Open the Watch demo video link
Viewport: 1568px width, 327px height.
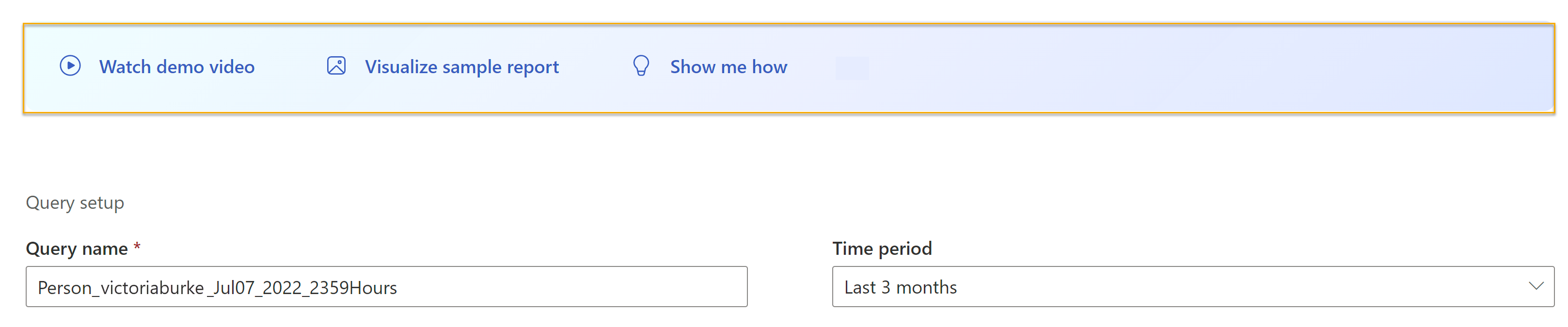click(x=176, y=67)
